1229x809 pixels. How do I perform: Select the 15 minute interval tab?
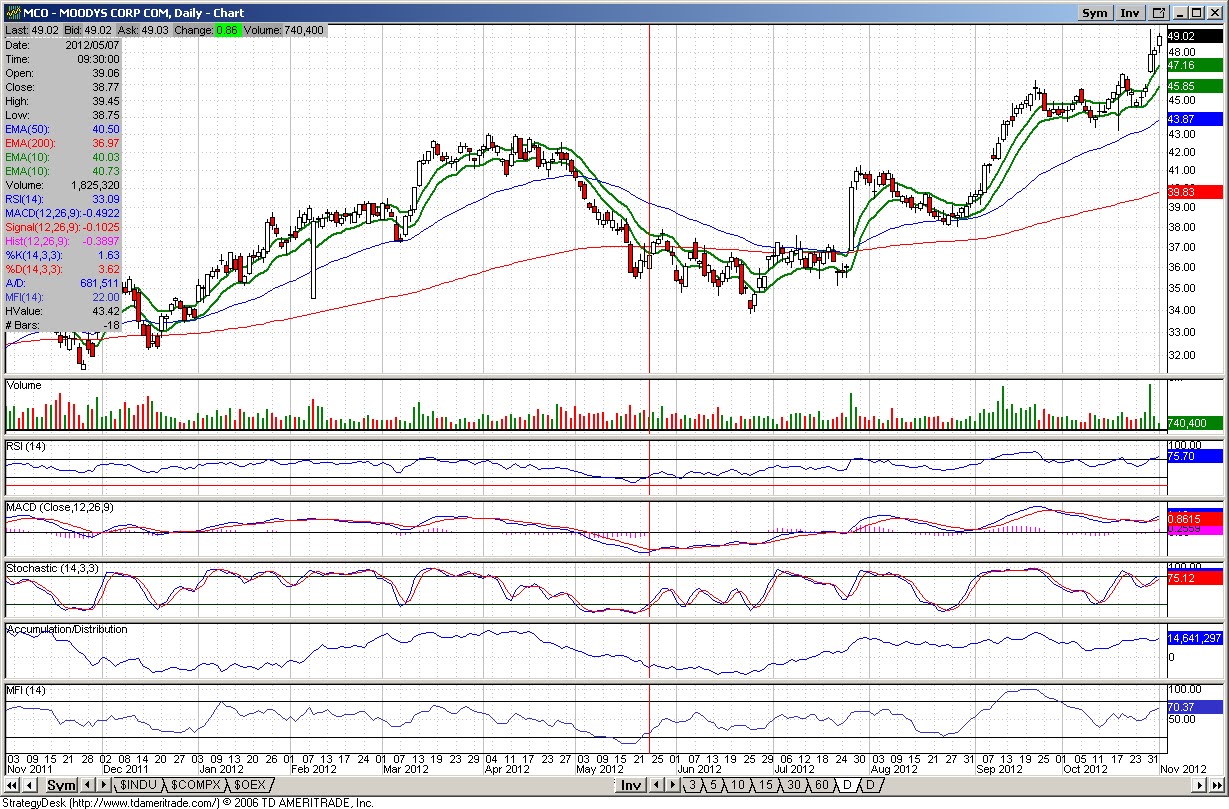(x=765, y=785)
